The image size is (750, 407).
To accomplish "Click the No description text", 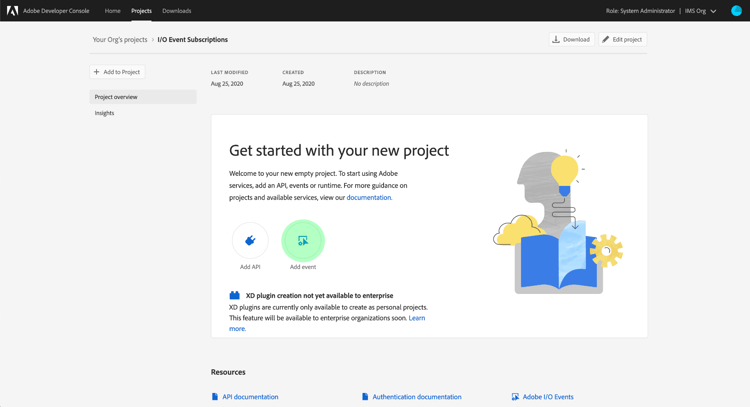I will point(371,84).
